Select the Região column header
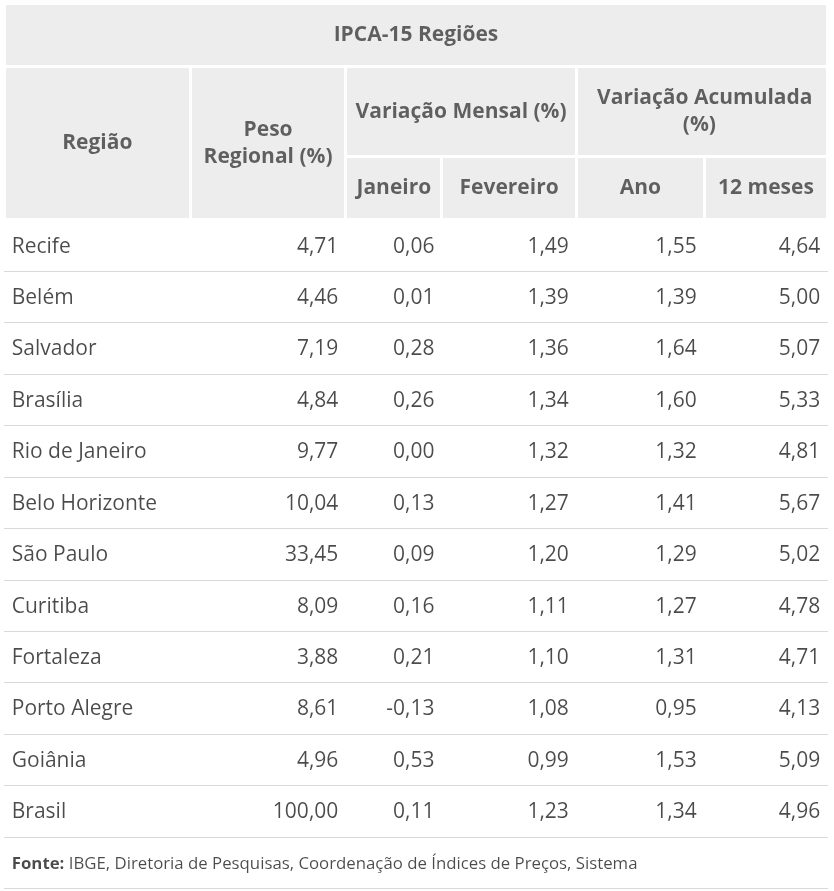This screenshot has height=891, width=834. (97, 142)
